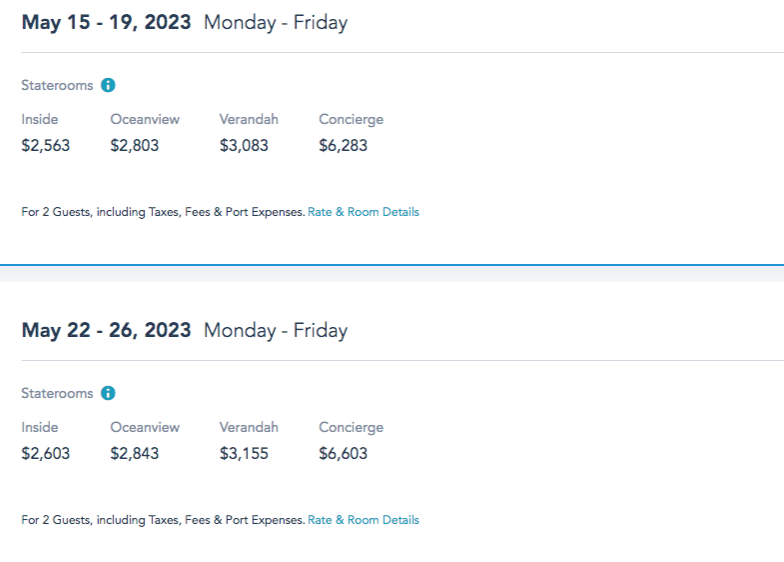Click Verandah label in May 22 - 26 sailing
The image size is (784, 562).
[x=249, y=428]
